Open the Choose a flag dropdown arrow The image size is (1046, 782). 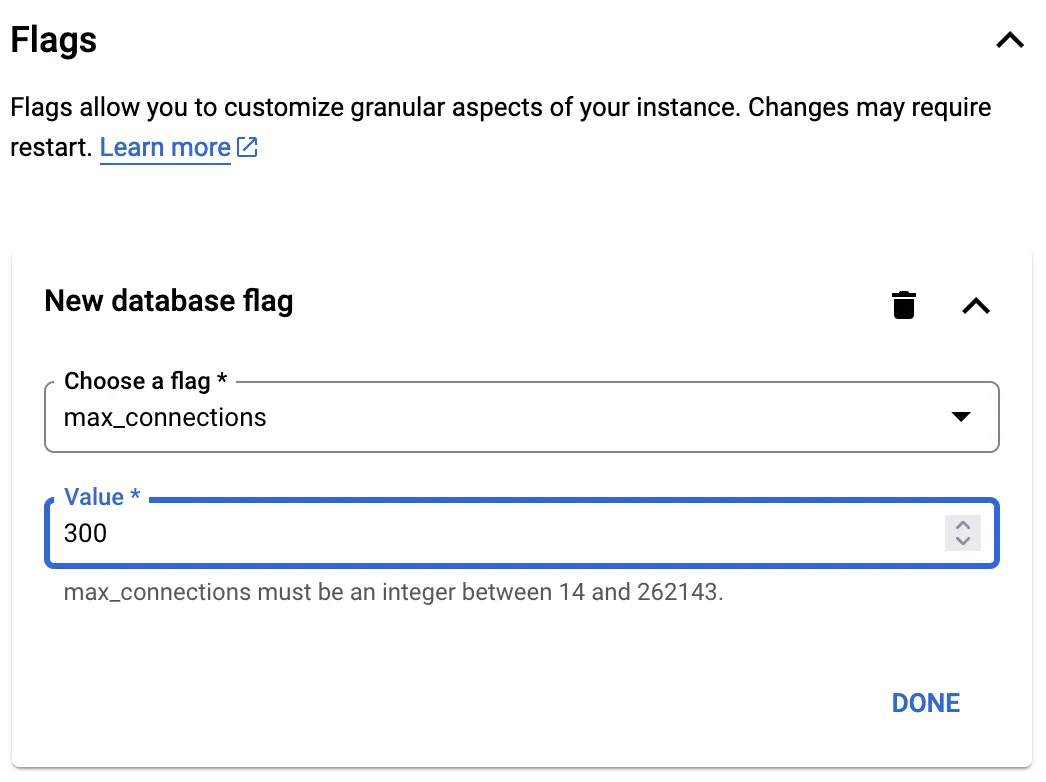tap(961, 417)
